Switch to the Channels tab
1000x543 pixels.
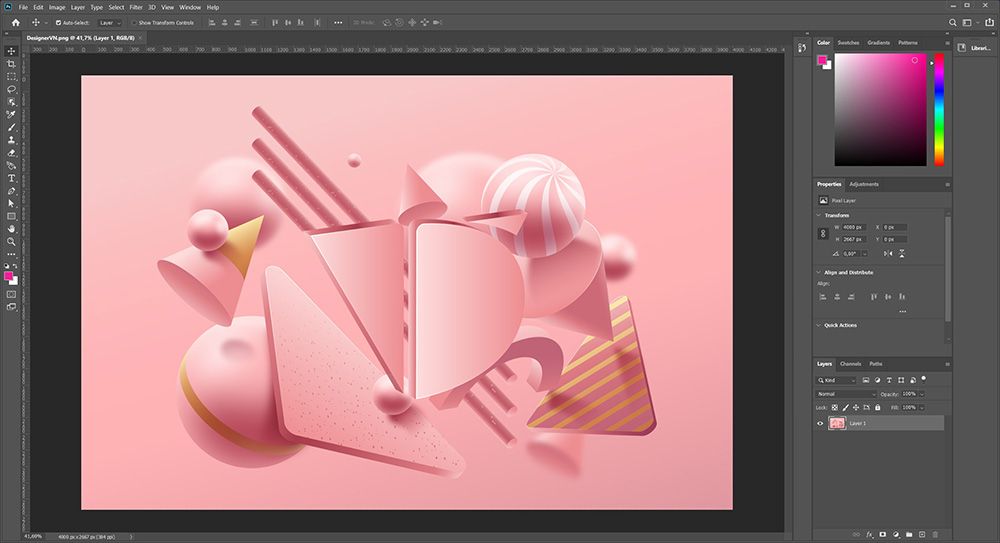click(850, 364)
